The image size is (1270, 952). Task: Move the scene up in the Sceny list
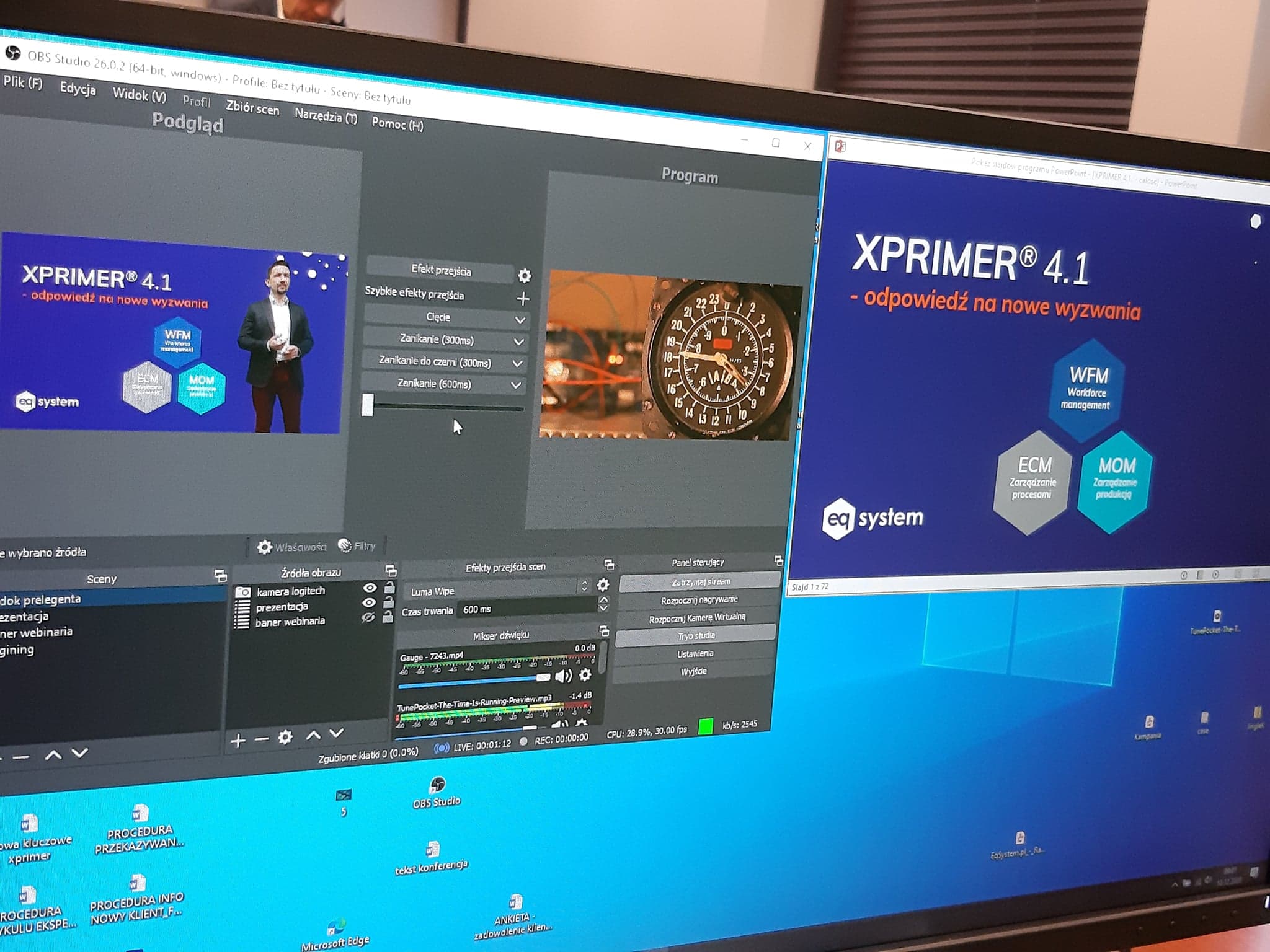(53, 755)
